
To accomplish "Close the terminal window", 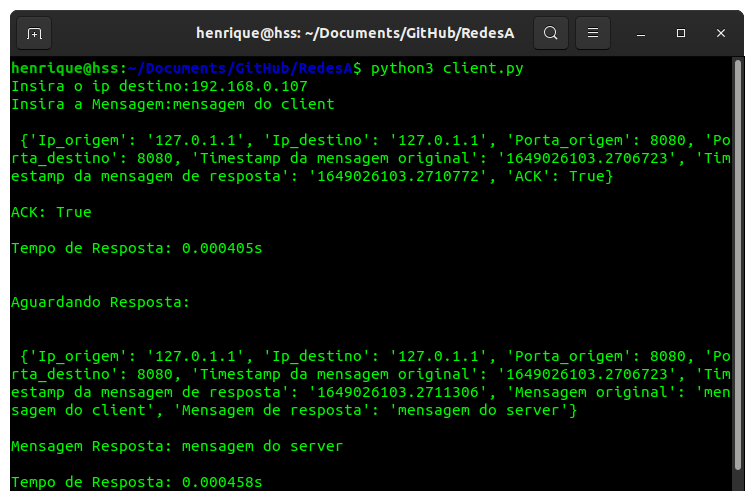I will pyautogui.click(x=720, y=33).
